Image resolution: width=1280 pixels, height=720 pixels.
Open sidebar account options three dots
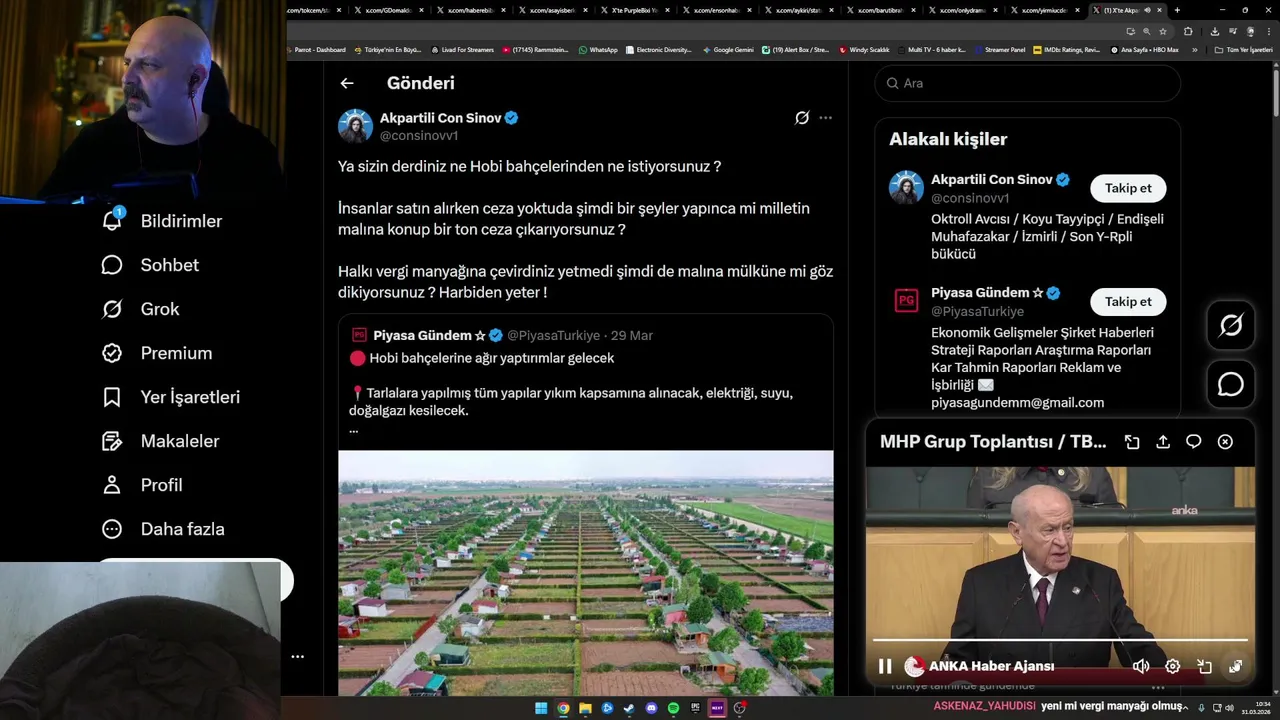point(297,657)
